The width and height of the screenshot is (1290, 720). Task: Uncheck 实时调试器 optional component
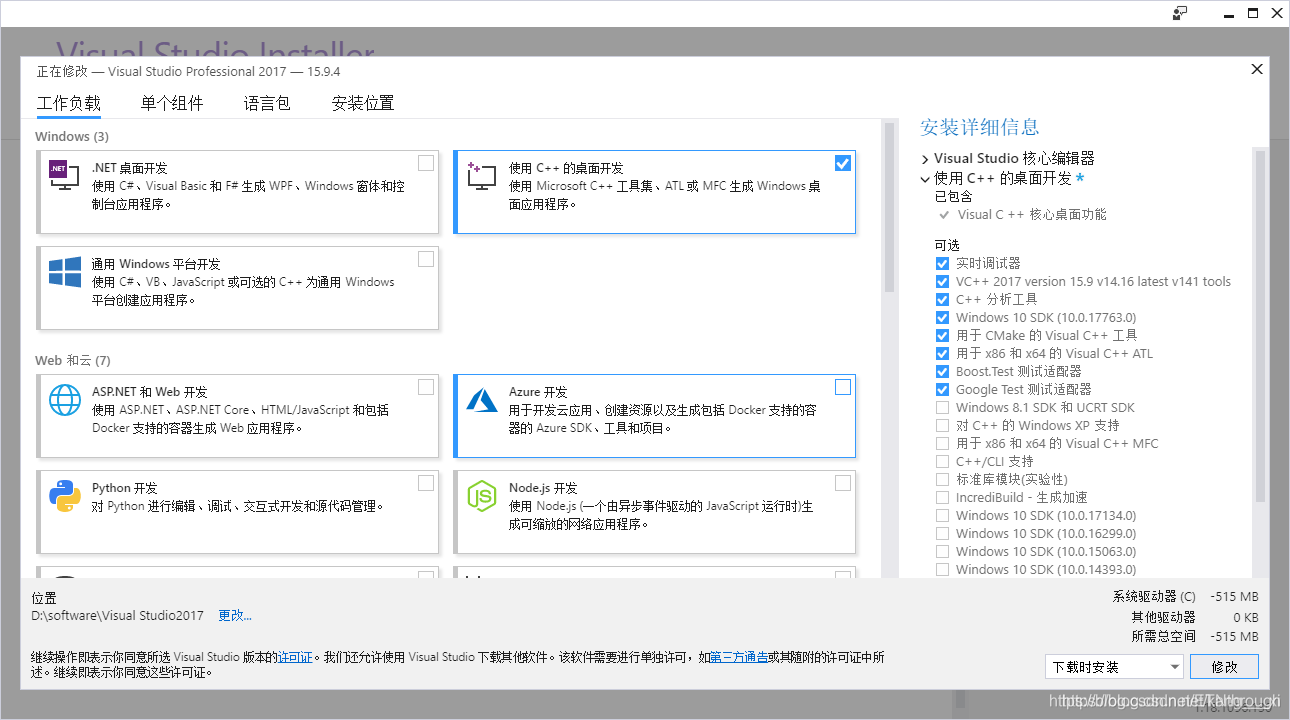click(x=942, y=263)
